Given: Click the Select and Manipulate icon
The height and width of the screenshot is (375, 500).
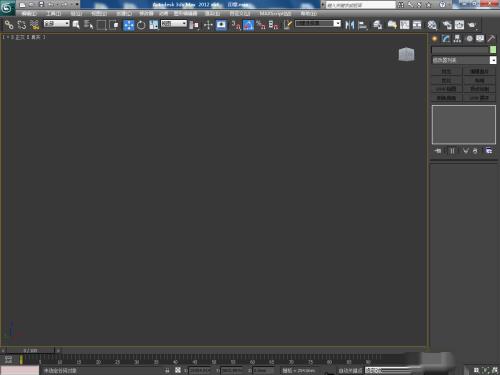Looking at the screenshot, I should 208,25.
